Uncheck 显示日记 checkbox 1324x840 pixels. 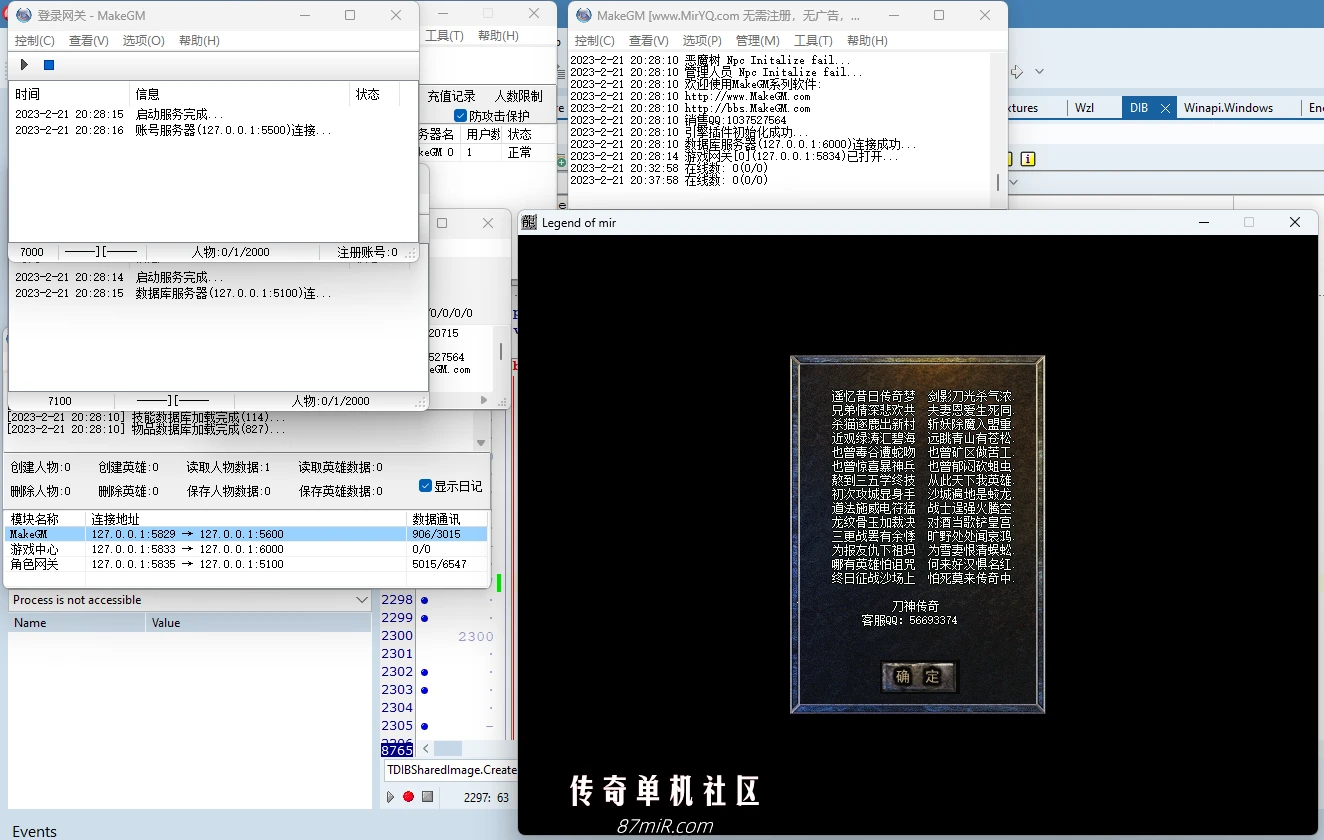[x=426, y=486]
